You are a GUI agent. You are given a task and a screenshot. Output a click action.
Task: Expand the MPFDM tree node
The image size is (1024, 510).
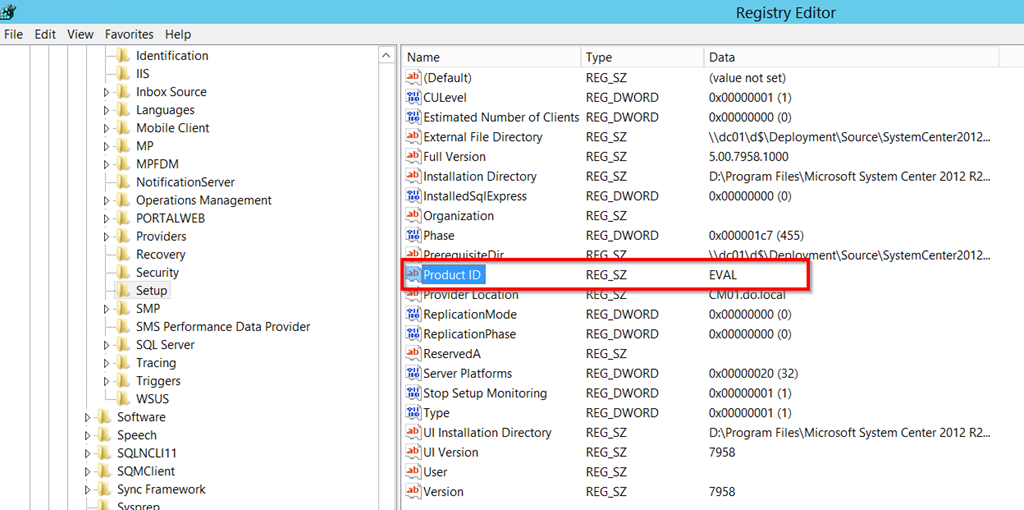pyautogui.click(x=106, y=165)
